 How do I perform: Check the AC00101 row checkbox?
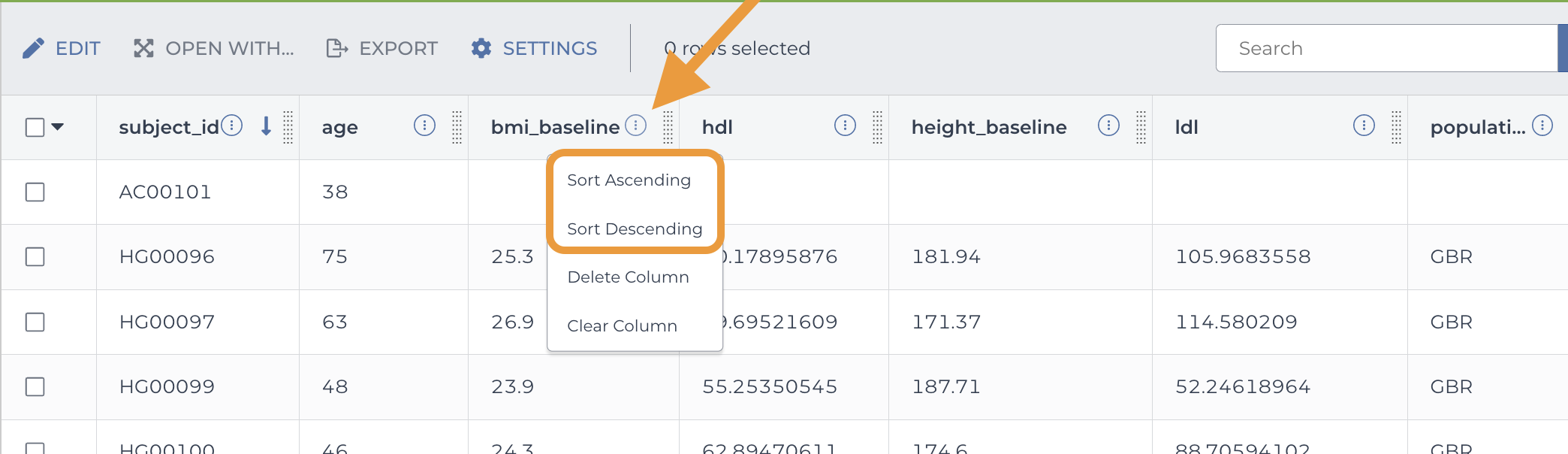pyautogui.click(x=35, y=192)
